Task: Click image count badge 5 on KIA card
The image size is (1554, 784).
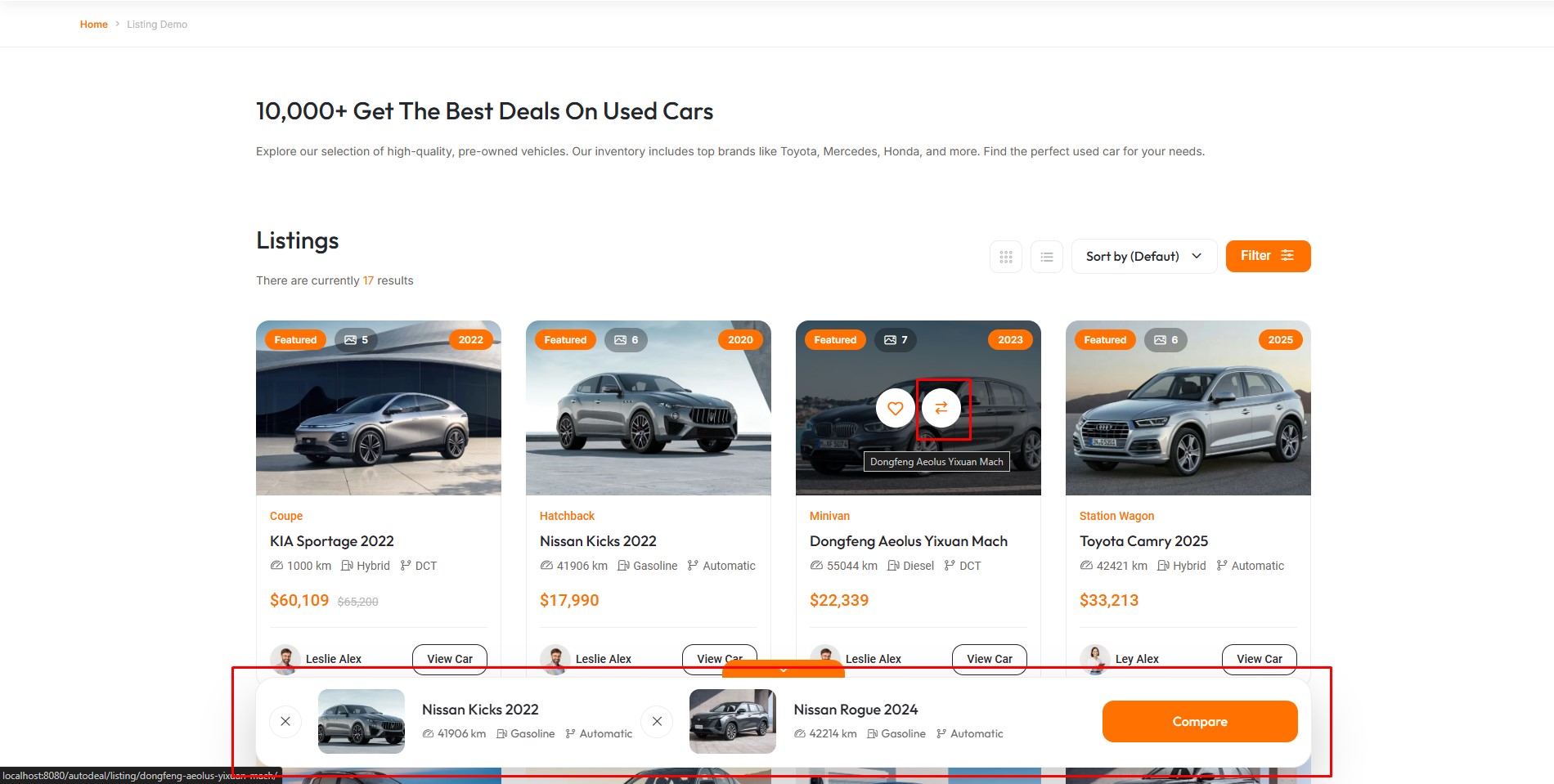Action: tap(356, 340)
